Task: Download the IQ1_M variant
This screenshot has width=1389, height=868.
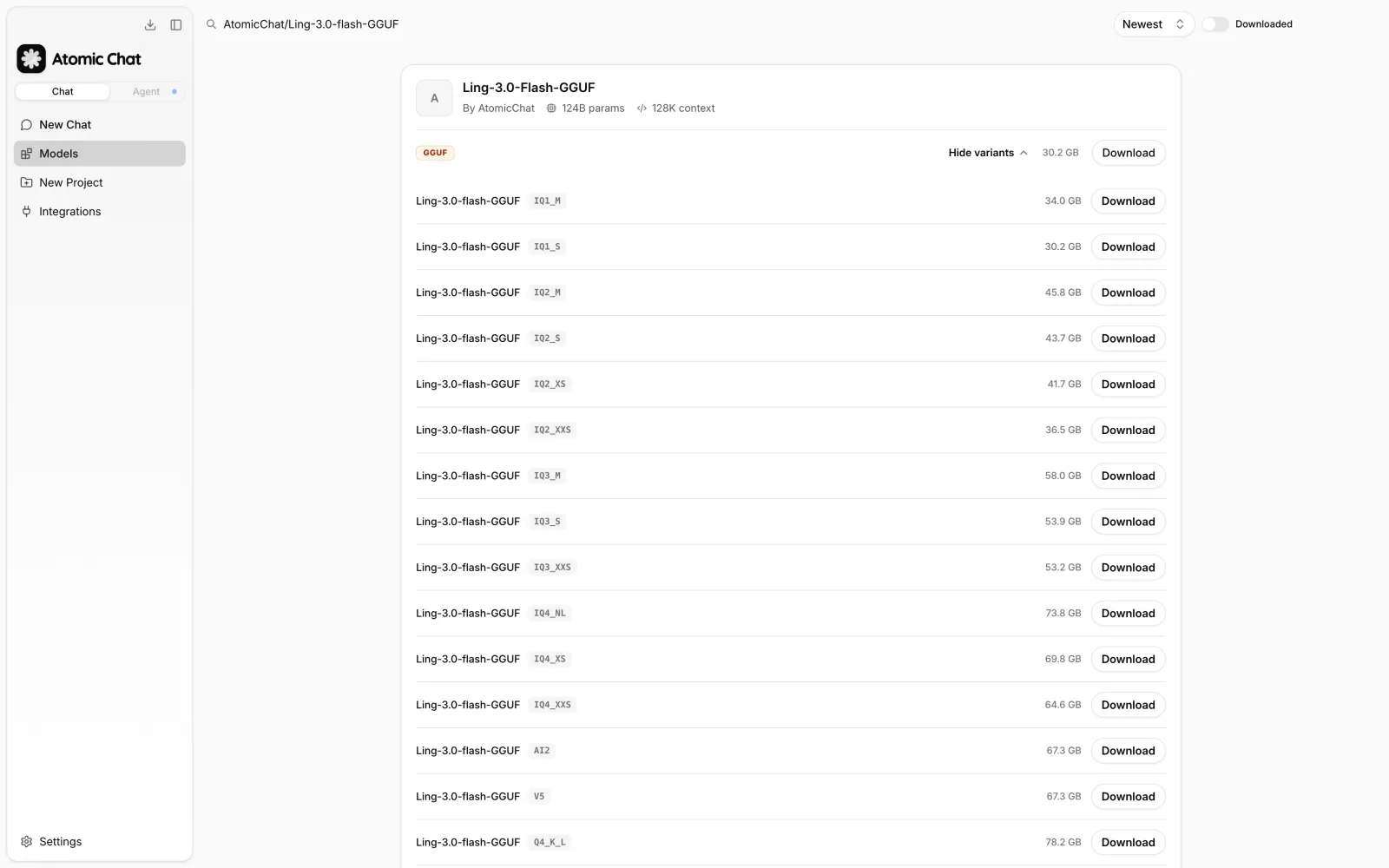Action: (x=1129, y=201)
